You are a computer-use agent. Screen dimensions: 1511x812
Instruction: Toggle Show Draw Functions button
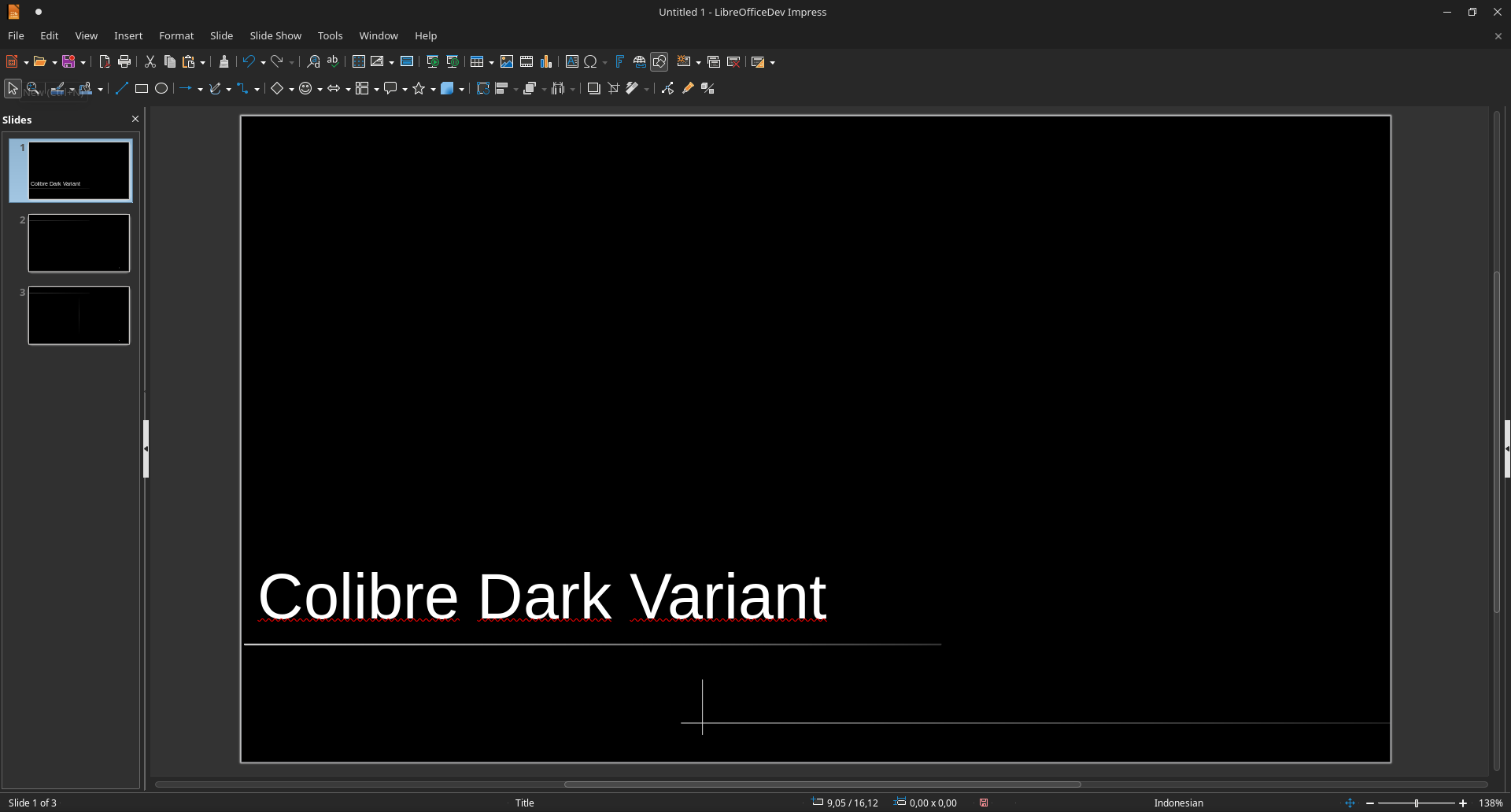click(x=659, y=62)
